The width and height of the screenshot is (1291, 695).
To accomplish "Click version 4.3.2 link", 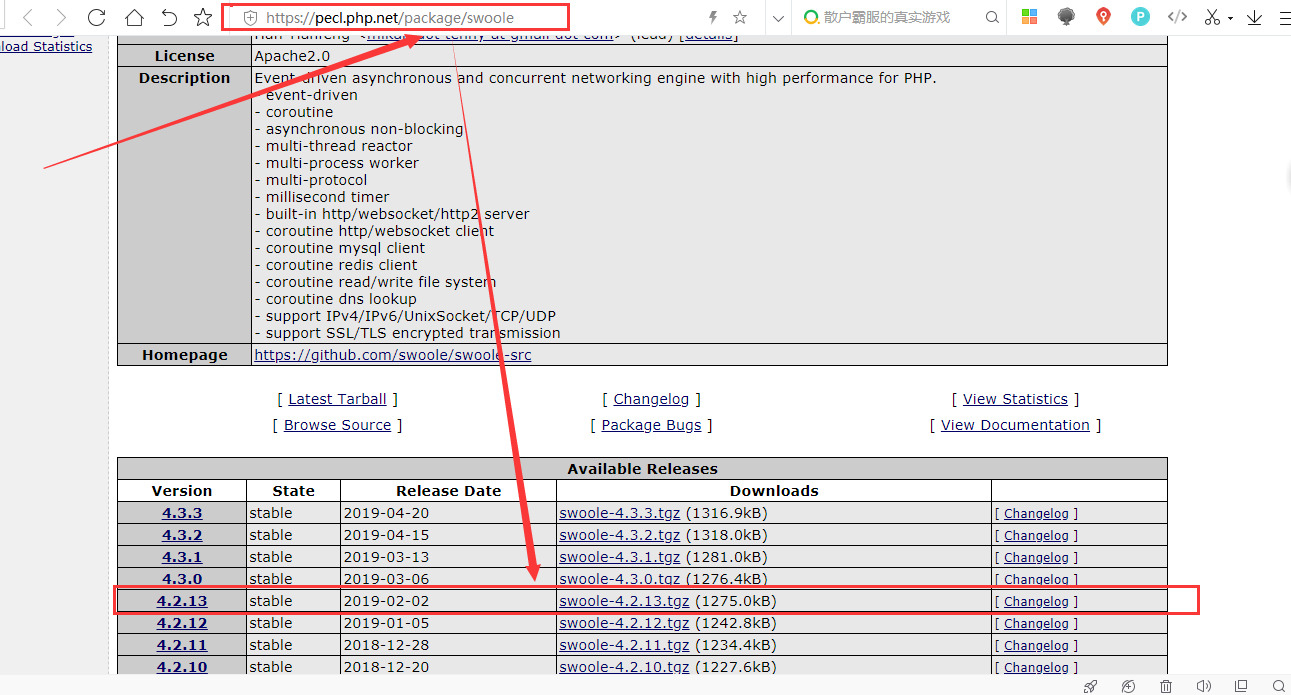I will (182, 535).
